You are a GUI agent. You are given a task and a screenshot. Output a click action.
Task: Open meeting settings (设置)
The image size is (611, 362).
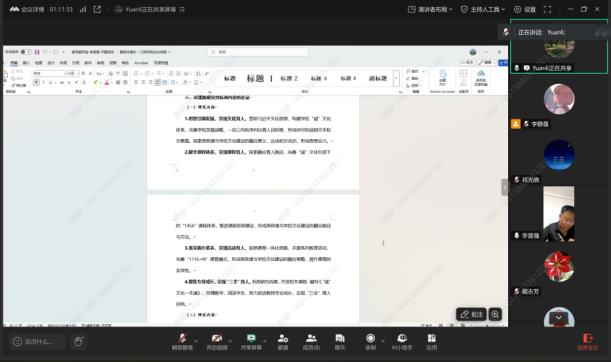(525, 9)
